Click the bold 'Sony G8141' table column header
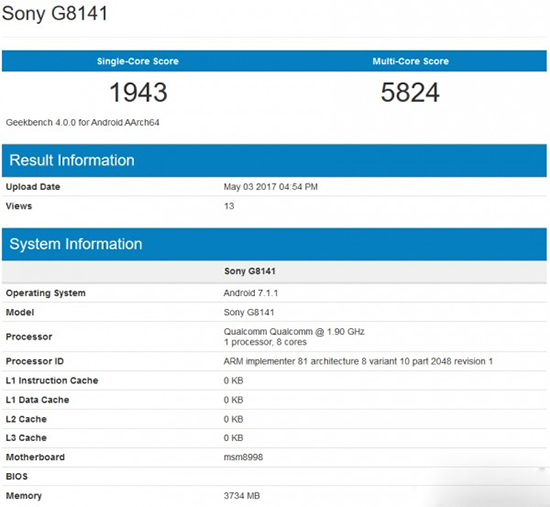550x507 pixels. 250,271
